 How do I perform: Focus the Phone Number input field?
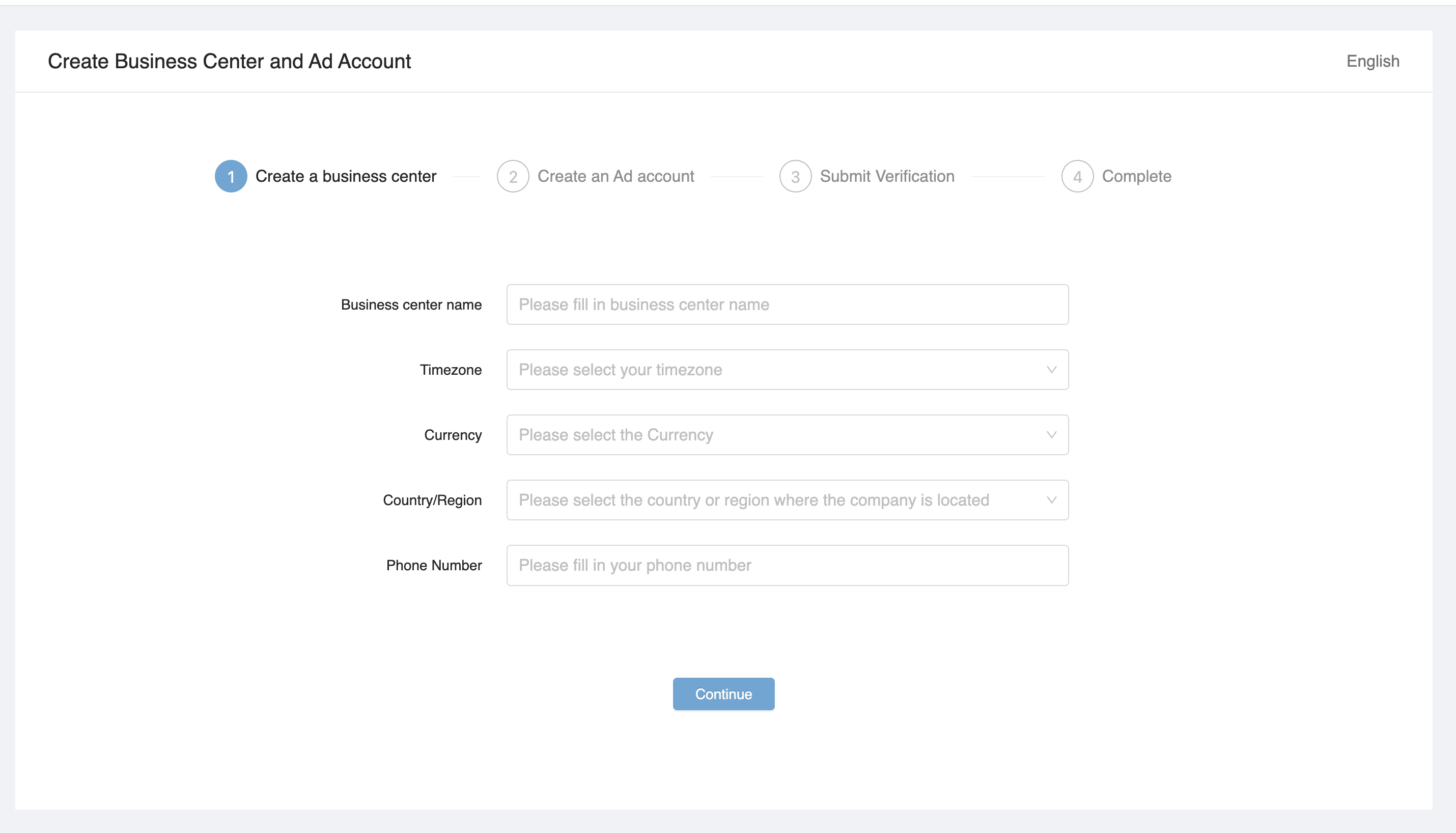(x=788, y=565)
